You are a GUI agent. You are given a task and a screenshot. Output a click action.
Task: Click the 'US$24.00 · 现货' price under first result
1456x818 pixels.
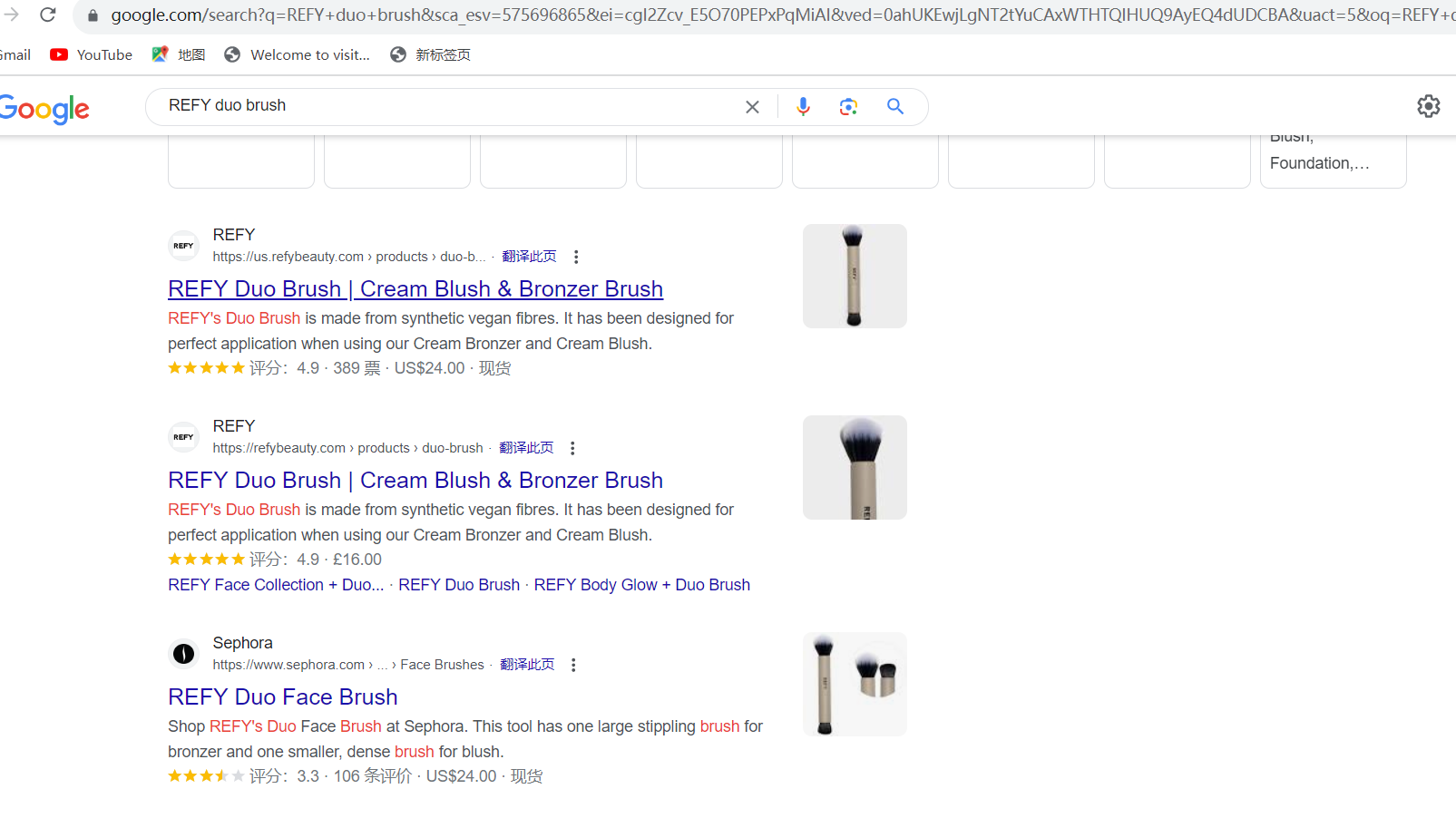pyautogui.click(x=453, y=368)
